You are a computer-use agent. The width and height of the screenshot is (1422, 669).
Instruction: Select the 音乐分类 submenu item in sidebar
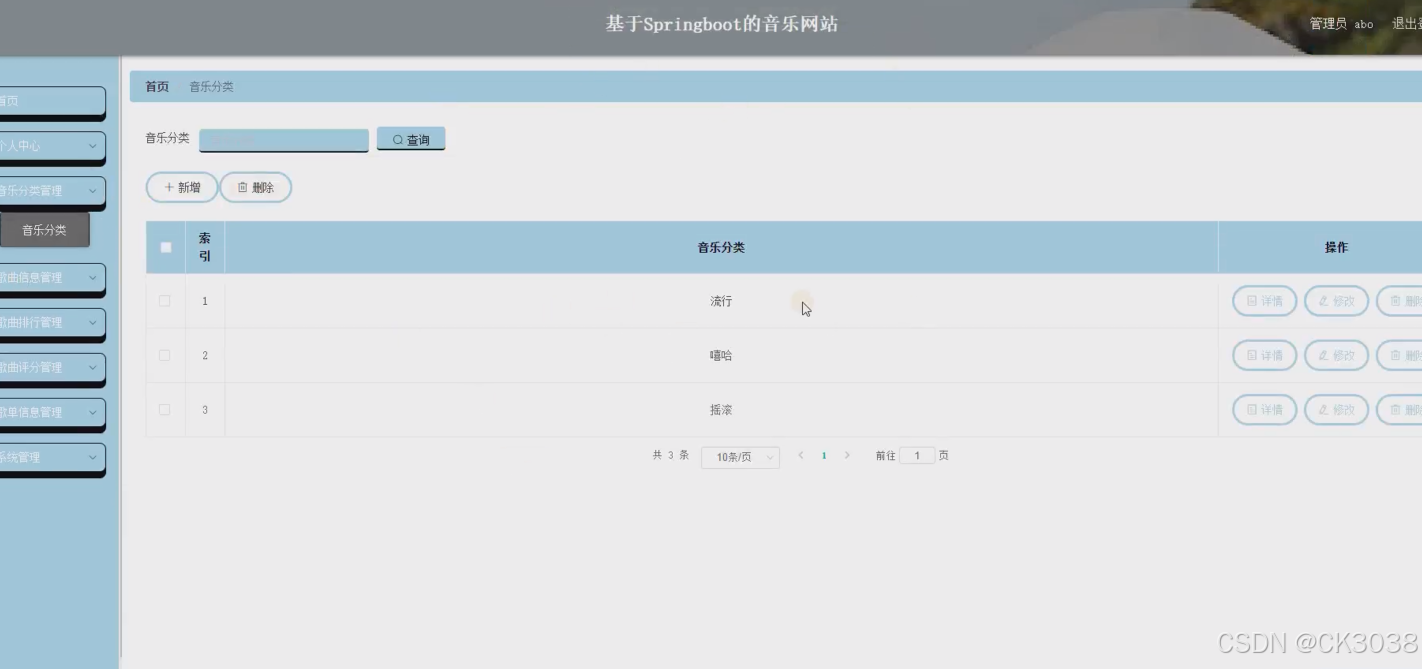point(45,230)
